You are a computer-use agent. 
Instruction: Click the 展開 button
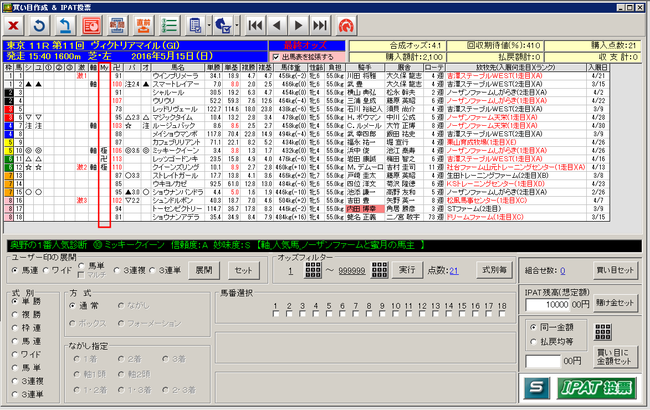tap(204, 270)
